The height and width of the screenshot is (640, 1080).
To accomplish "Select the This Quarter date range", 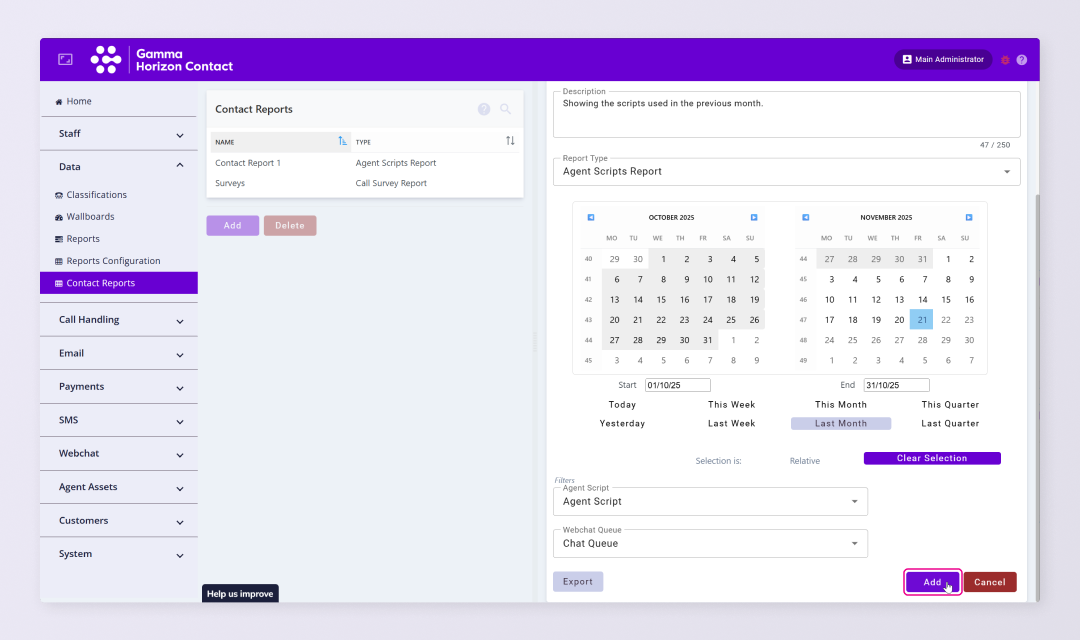I will (950, 405).
